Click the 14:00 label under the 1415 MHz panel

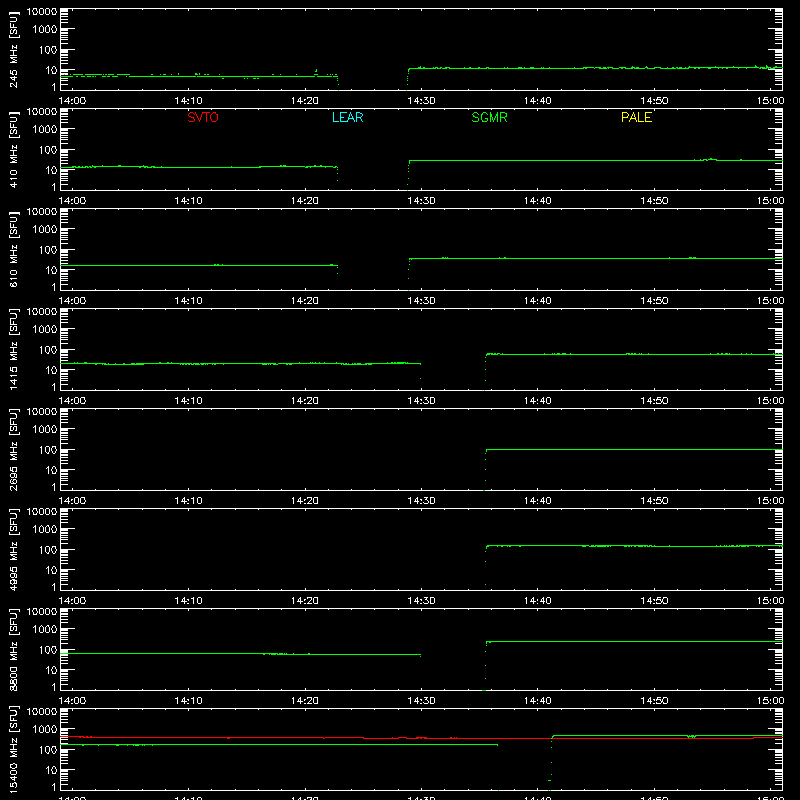click(72, 401)
